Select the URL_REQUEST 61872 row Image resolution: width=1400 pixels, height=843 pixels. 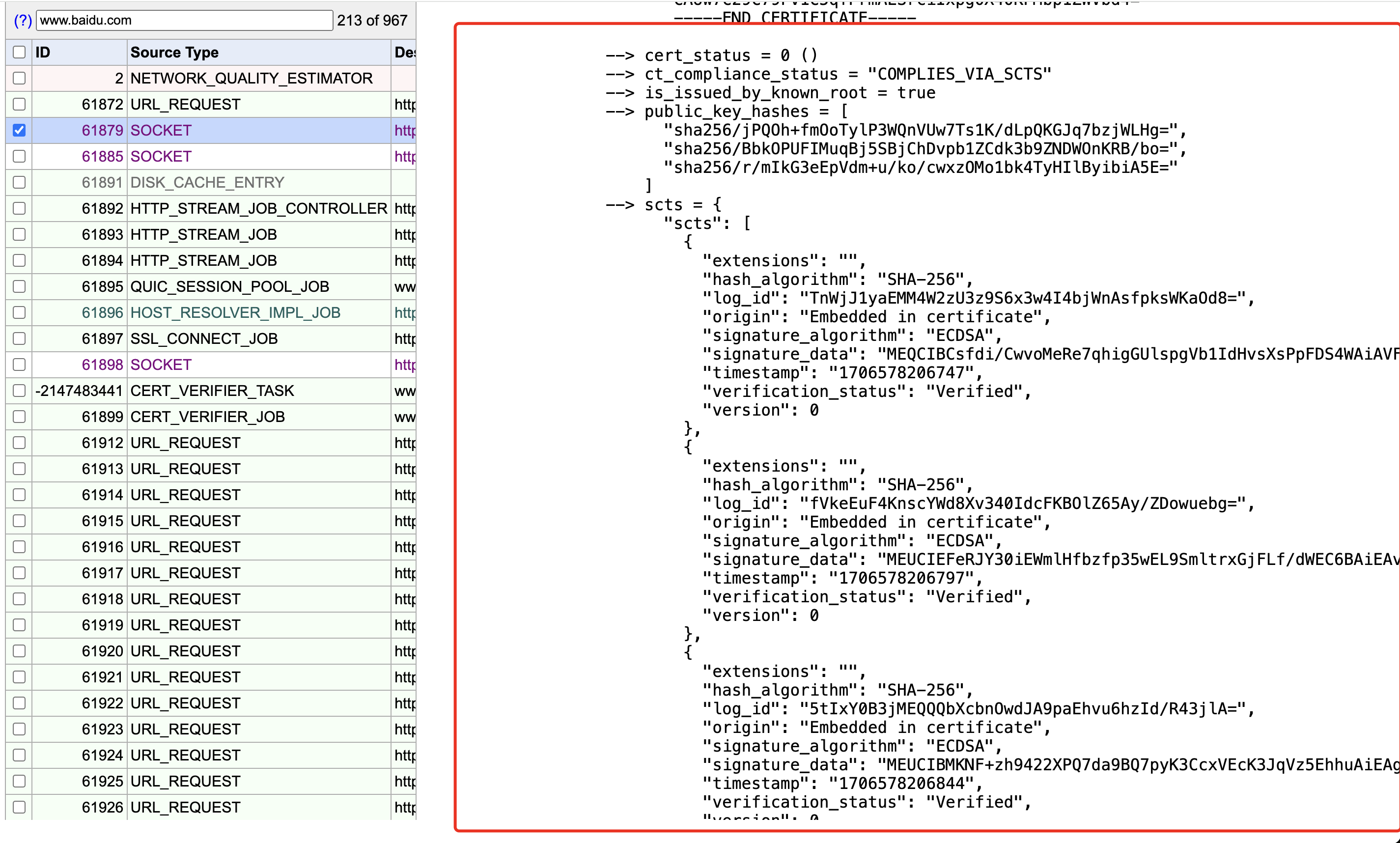coord(185,105)
